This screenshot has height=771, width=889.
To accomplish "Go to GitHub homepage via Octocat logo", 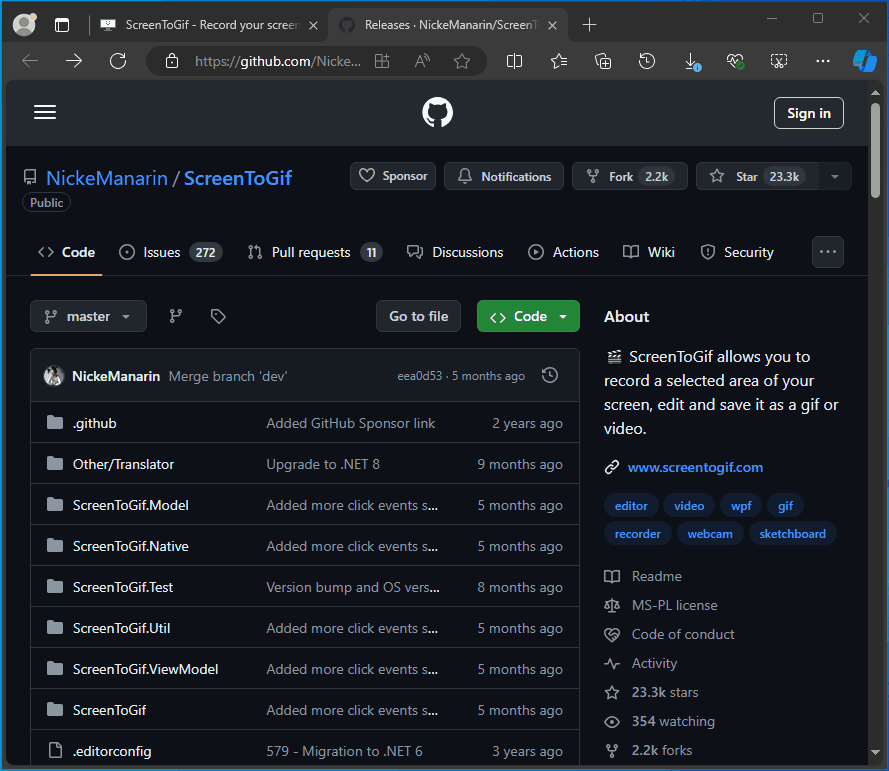I will [438, 112].
